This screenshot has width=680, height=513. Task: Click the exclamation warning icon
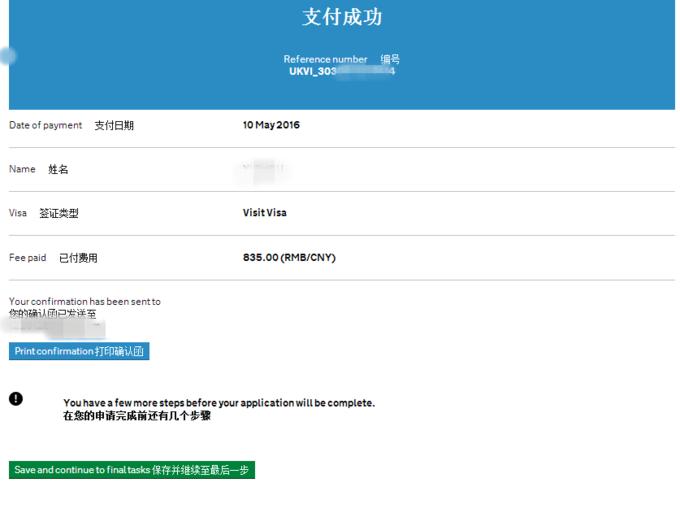(x=16, y=399)
